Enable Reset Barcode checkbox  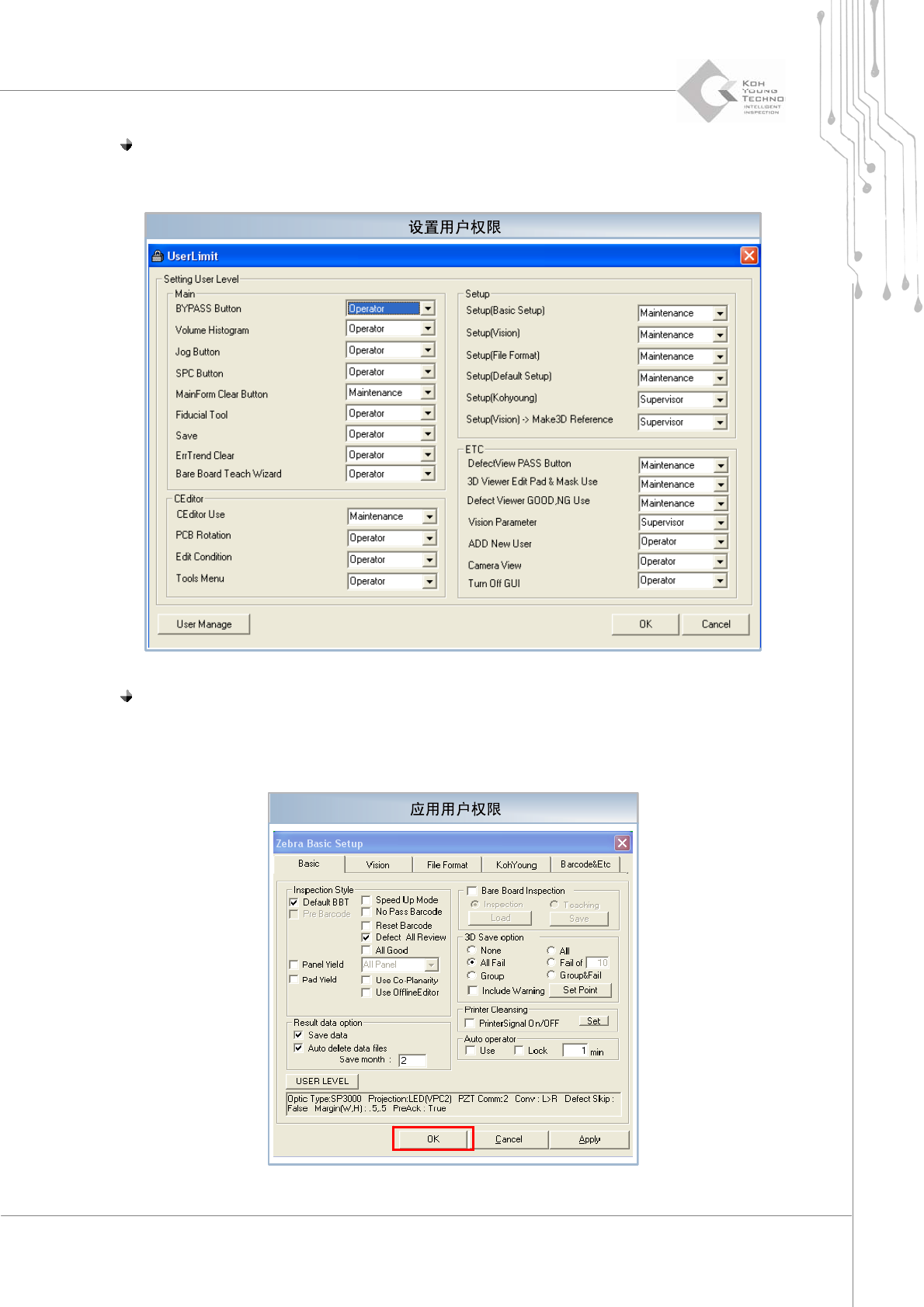tap(366, 926)
